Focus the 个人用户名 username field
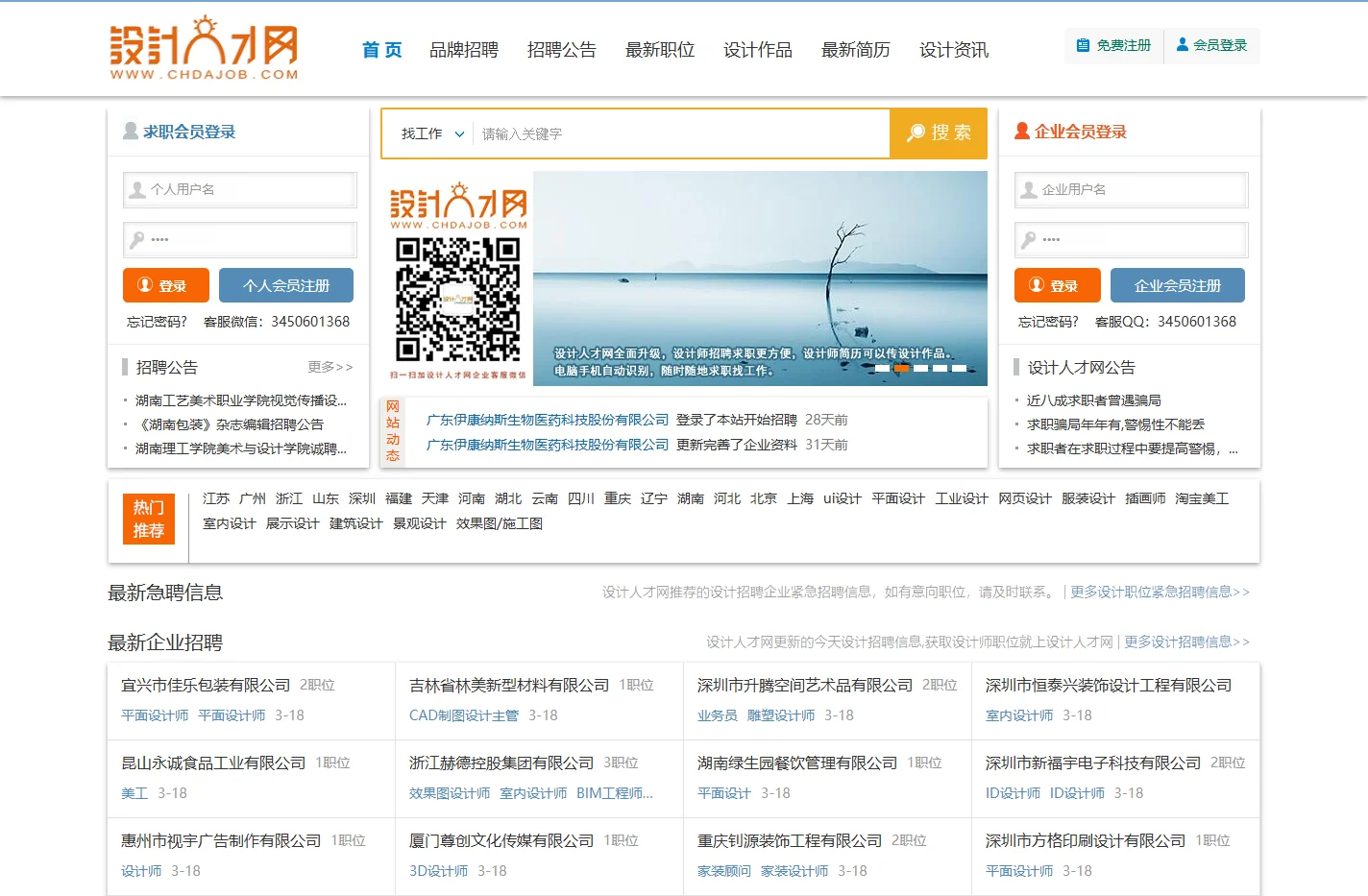 (240, 190)
